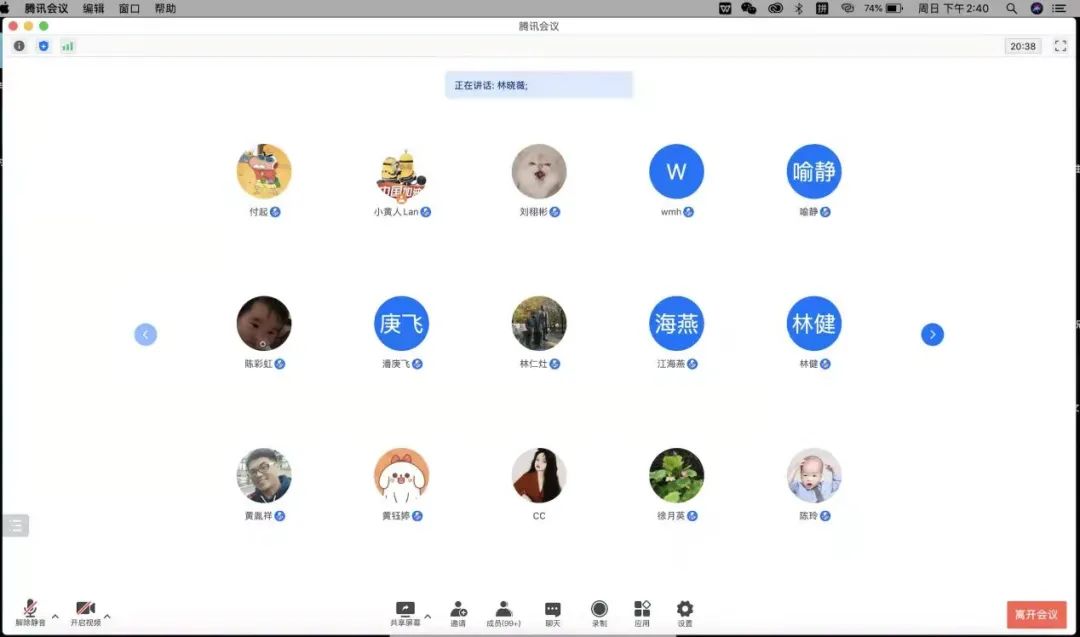1080x637 pixels.
Task: Unmute the microphone
Action: coord(30,612)
